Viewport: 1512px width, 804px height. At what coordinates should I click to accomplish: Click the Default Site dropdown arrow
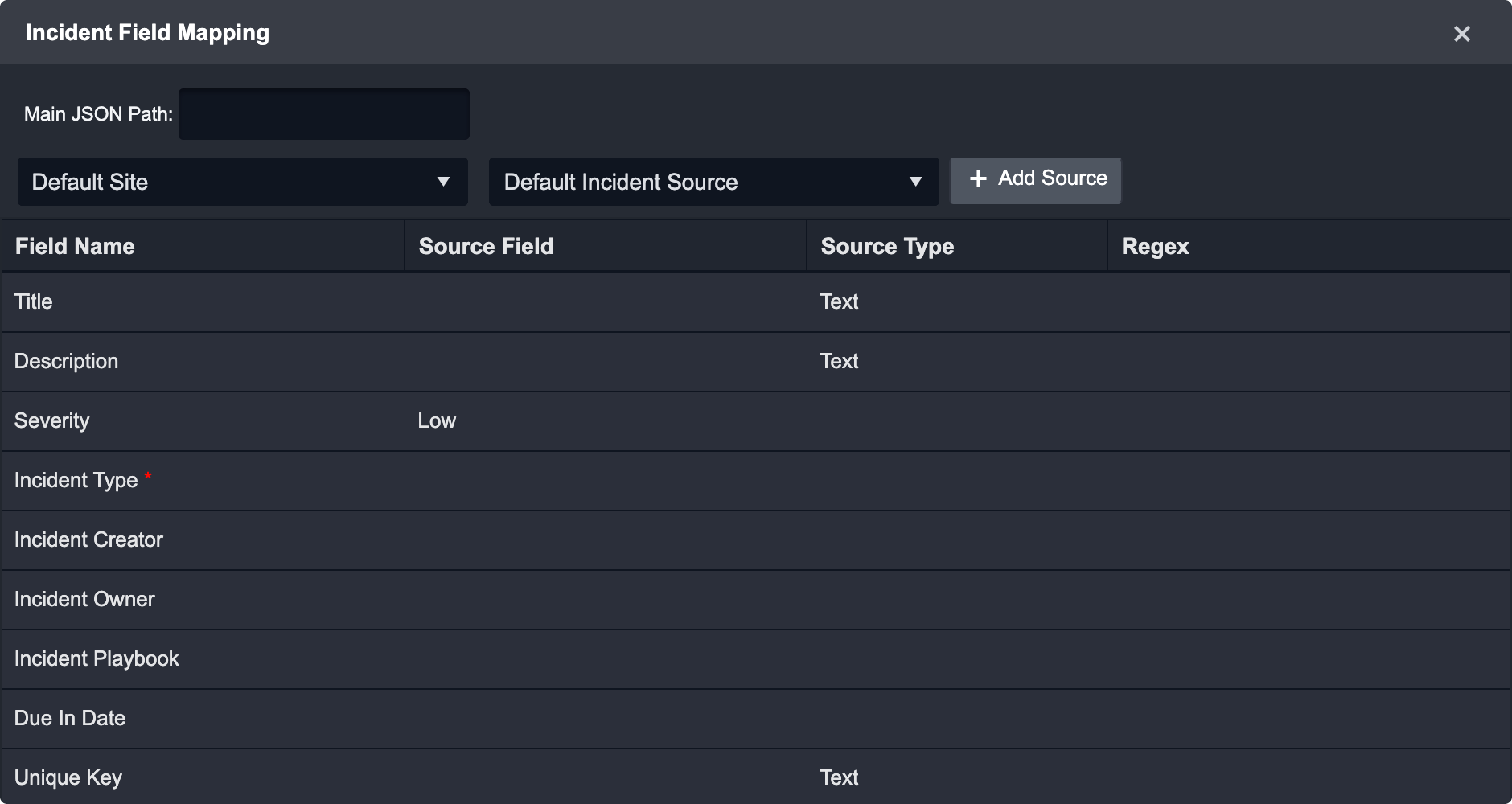pyautogui.click(x=443, y=182)
